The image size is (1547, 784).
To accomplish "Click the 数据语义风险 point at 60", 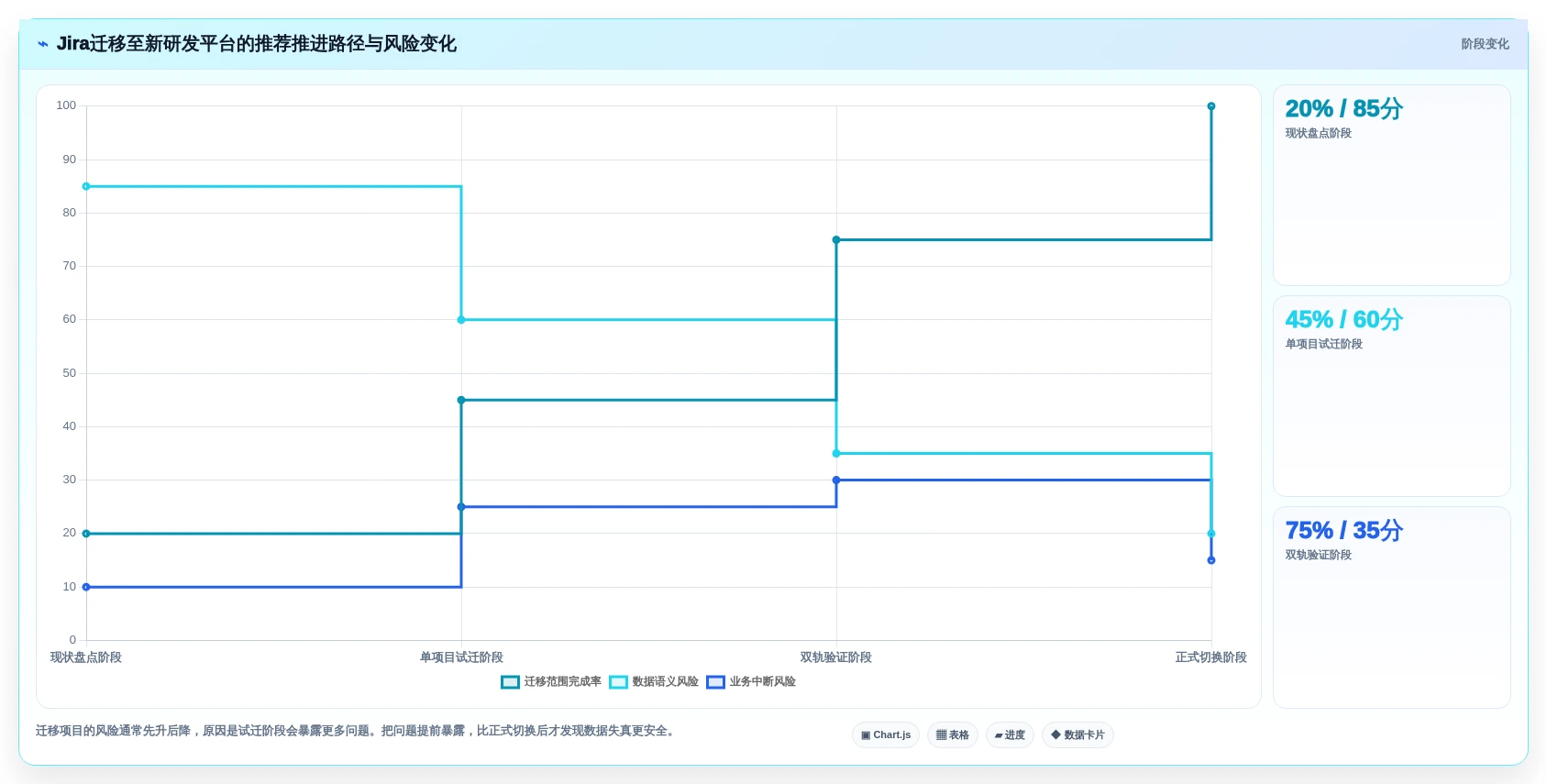I will tap(461, 320).
